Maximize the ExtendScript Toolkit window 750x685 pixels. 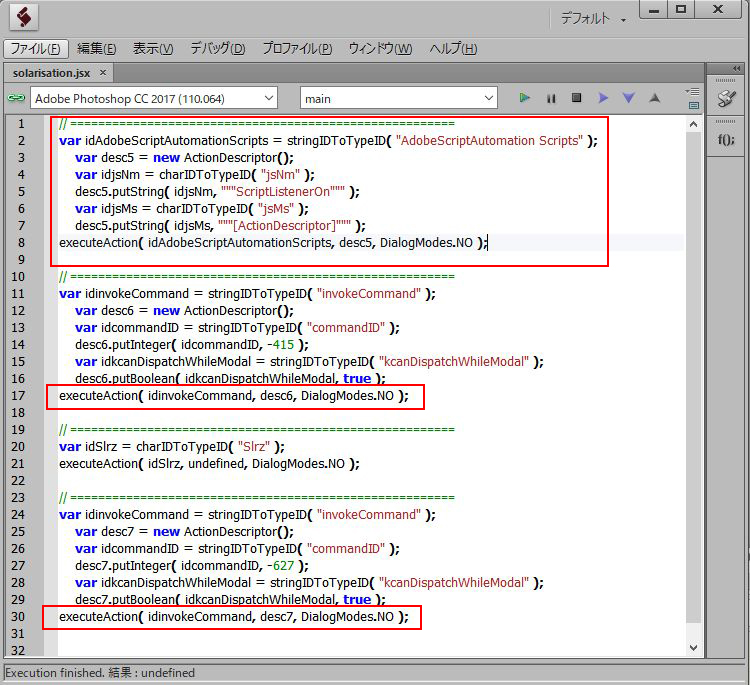pos(681,10)
